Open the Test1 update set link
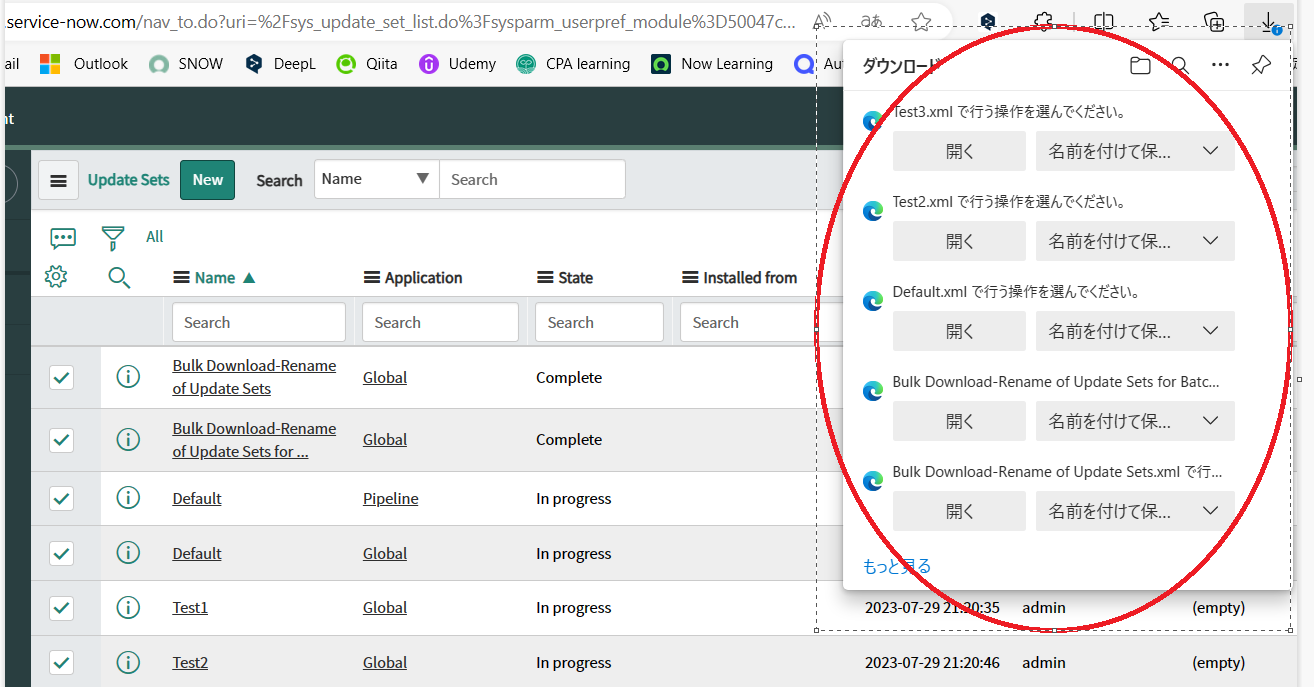The width and height of the screenshot is (1314, 687). 190,607
